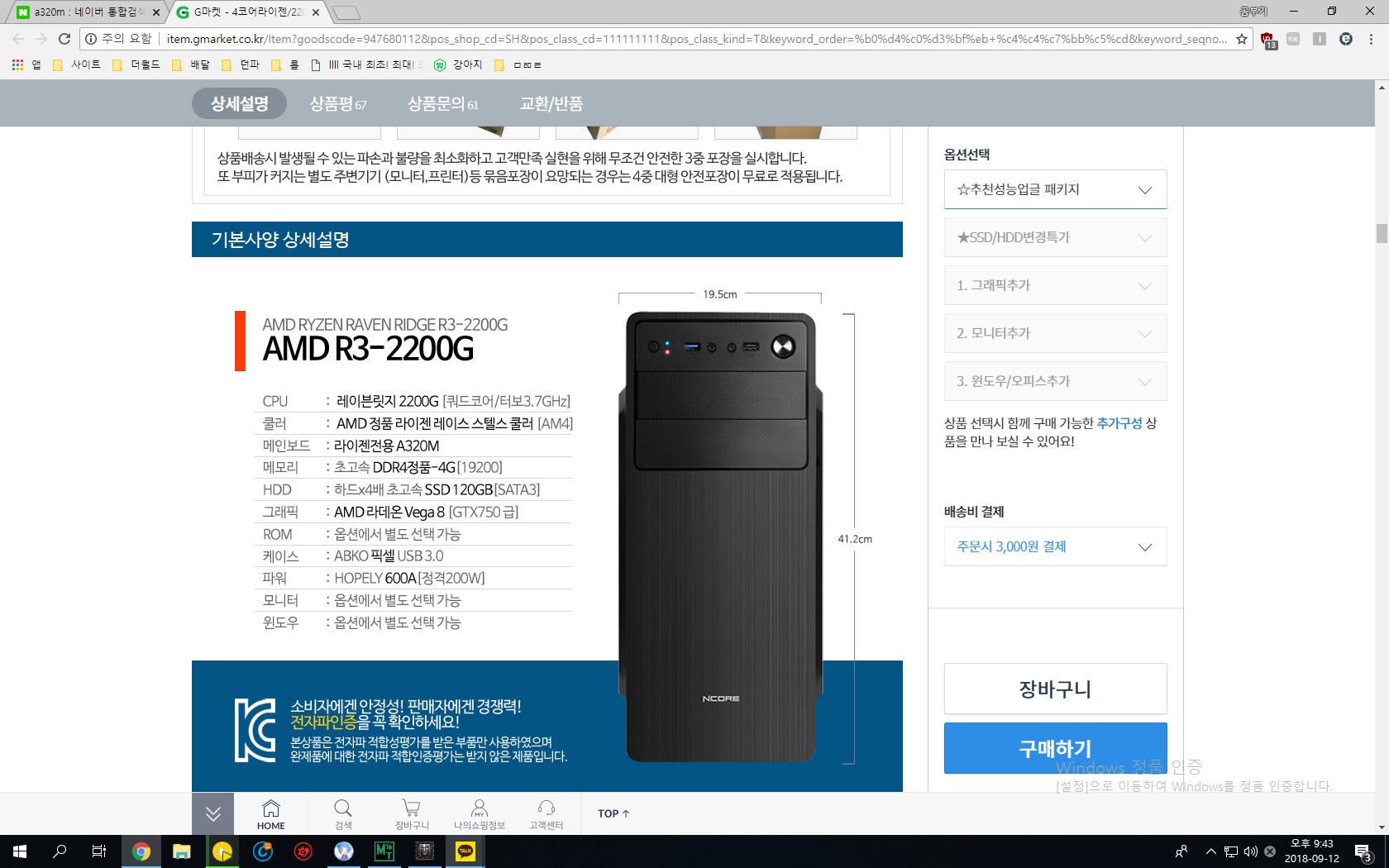Open 고객센터 headset icon in bottom bar
This screenshot has width=1389, height=868.
pyautogui.click(x=546, y=813)
